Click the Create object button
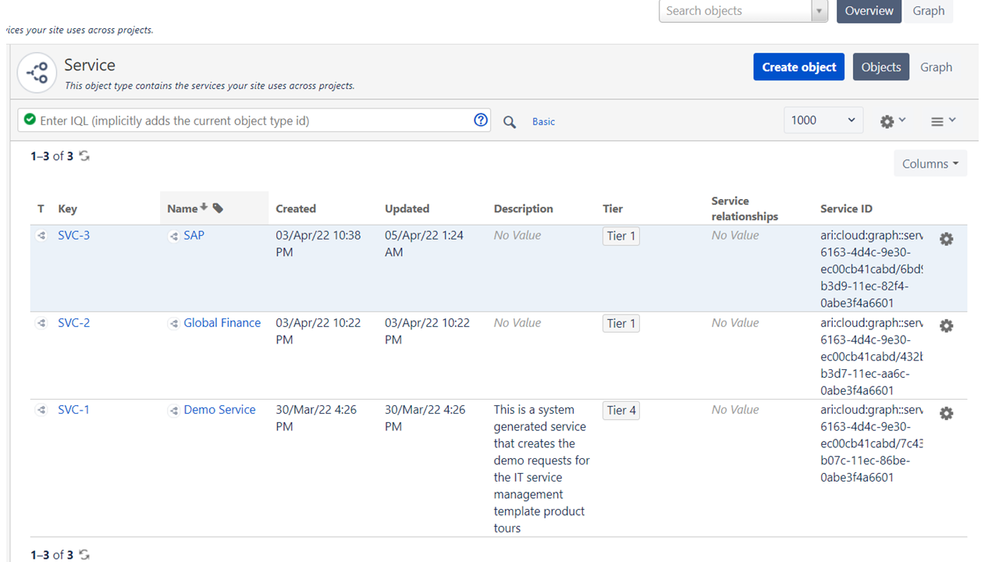Image resolution: width=999 pixels, height=562 pixels. (799, 67)
